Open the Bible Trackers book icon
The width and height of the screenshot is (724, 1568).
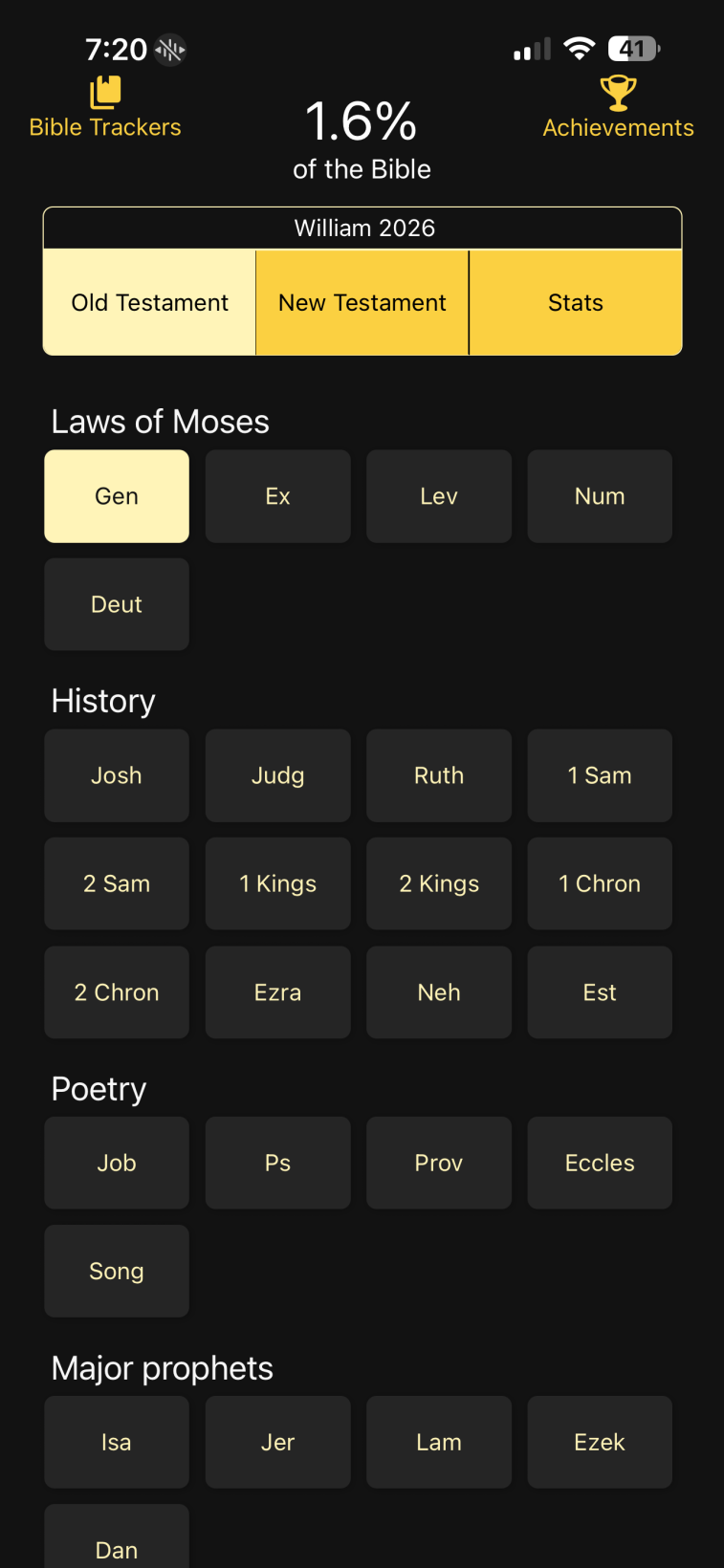click(x=105, y=93)
